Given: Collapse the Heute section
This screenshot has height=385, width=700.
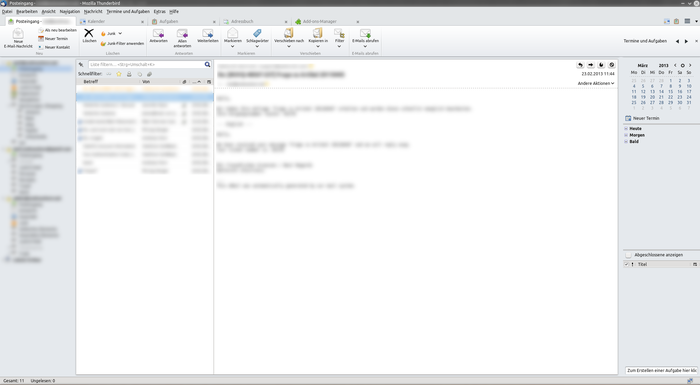Looking at the screenshot, I should pyautogui.click(x=626, y=129).
